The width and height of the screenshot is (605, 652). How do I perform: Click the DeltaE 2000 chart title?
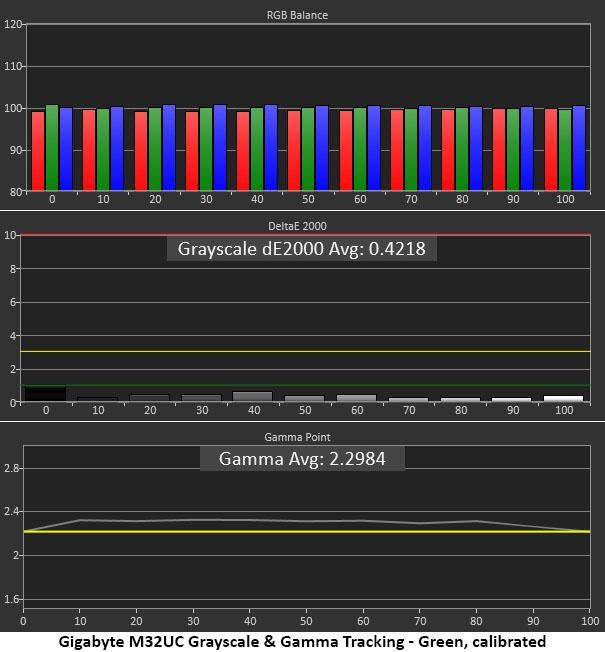tap(297, 226)
